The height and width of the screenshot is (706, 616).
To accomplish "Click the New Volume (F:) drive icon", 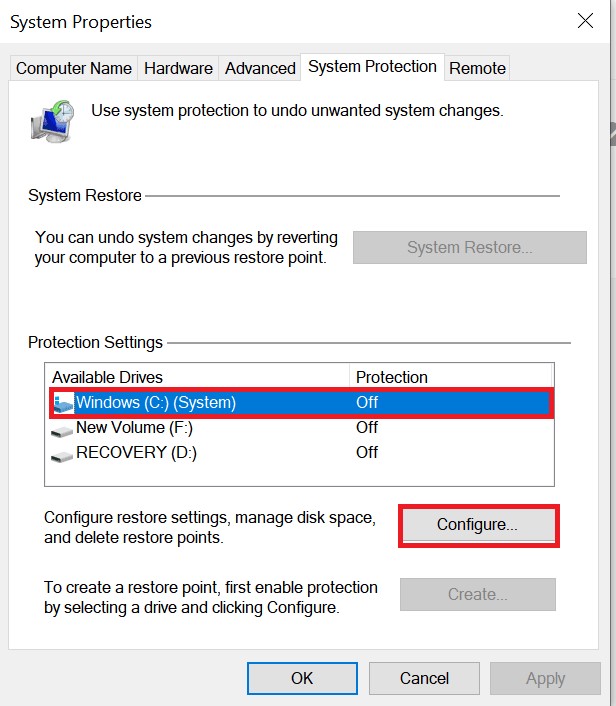I will pos(63,428).
